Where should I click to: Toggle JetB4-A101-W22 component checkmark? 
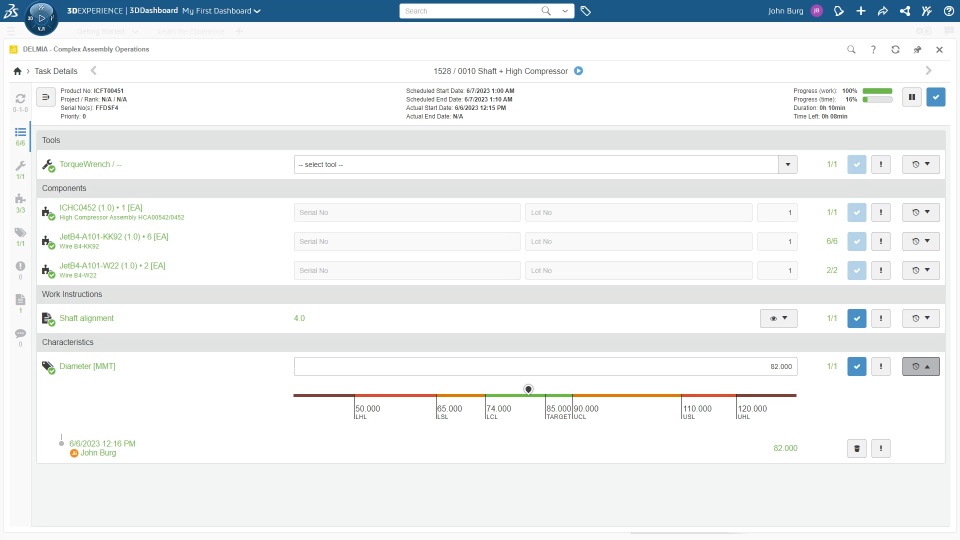pyautogui.click(x=857, y=270)
